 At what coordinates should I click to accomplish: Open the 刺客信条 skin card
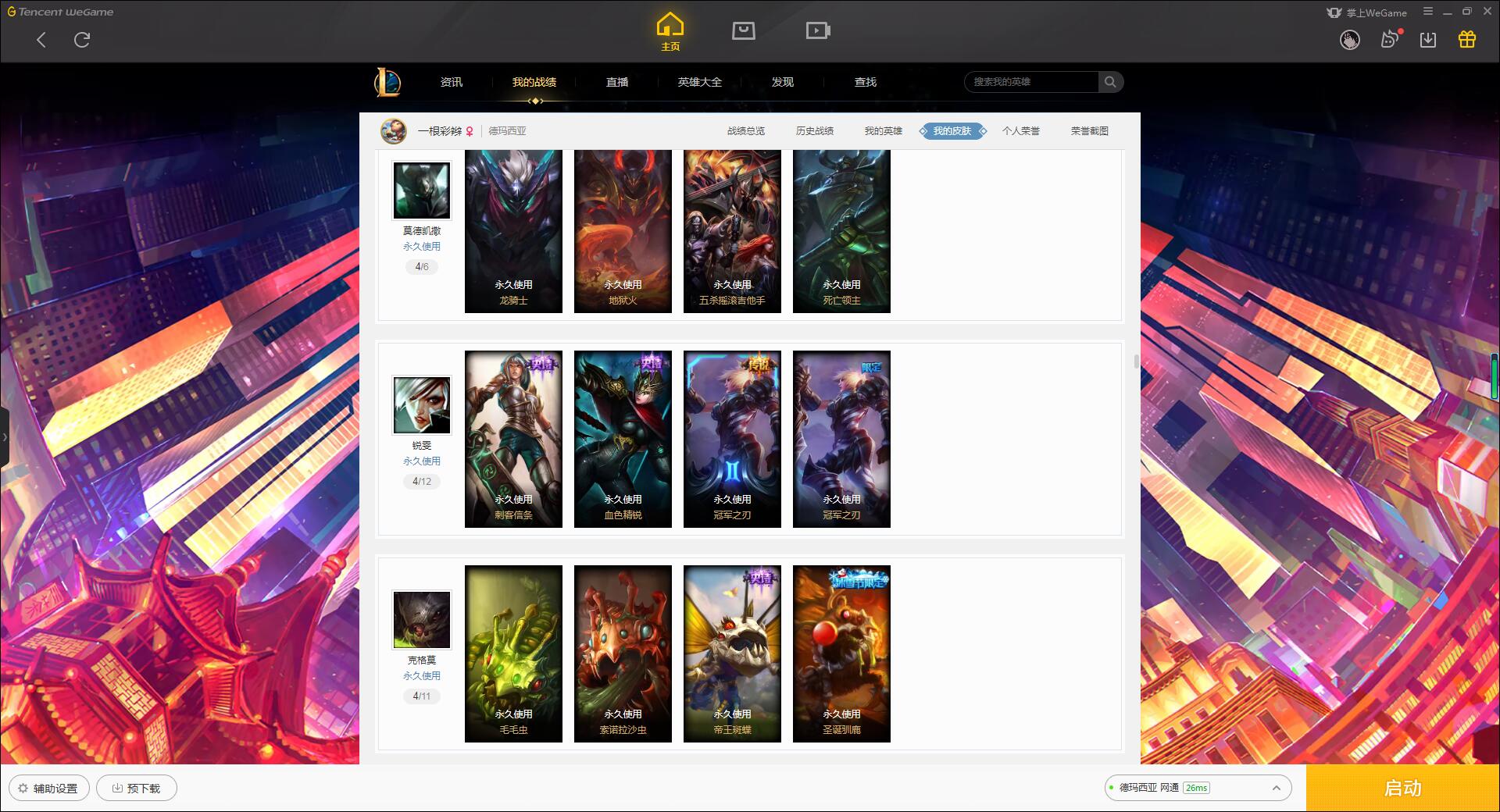pos(513,439)
